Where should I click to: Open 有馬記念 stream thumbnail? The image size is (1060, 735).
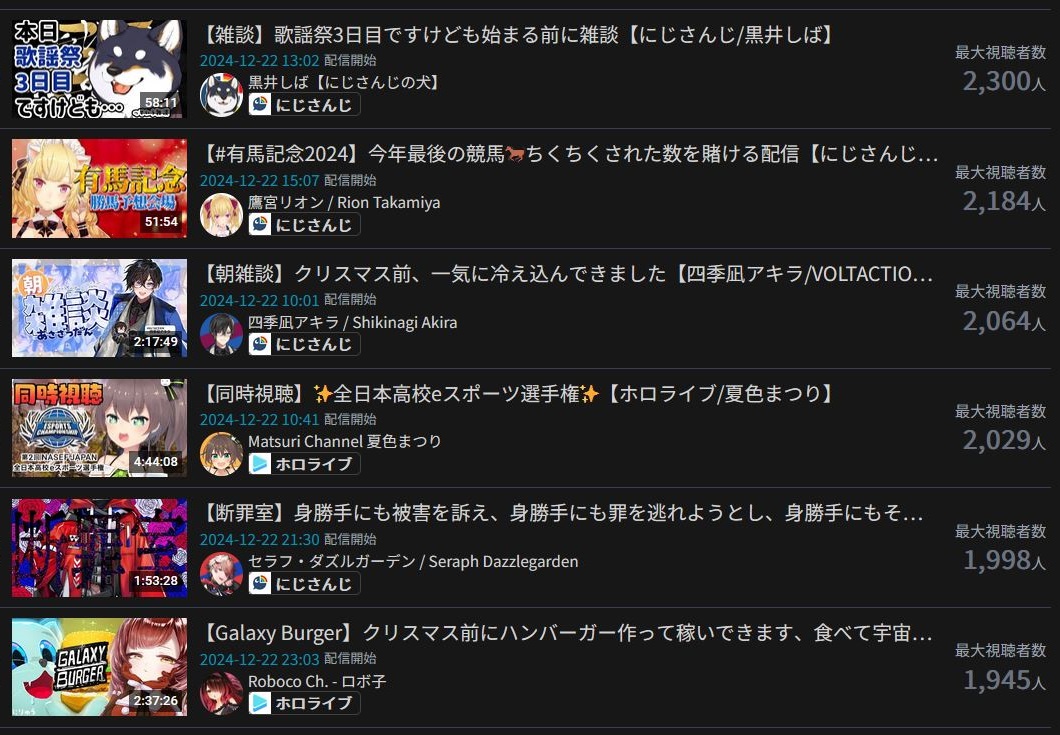tap(99, 188)
